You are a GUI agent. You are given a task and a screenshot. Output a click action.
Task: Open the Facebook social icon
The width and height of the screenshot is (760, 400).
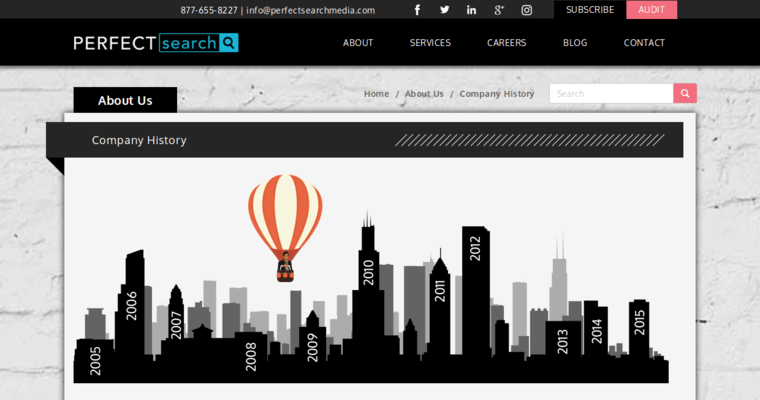417,10
